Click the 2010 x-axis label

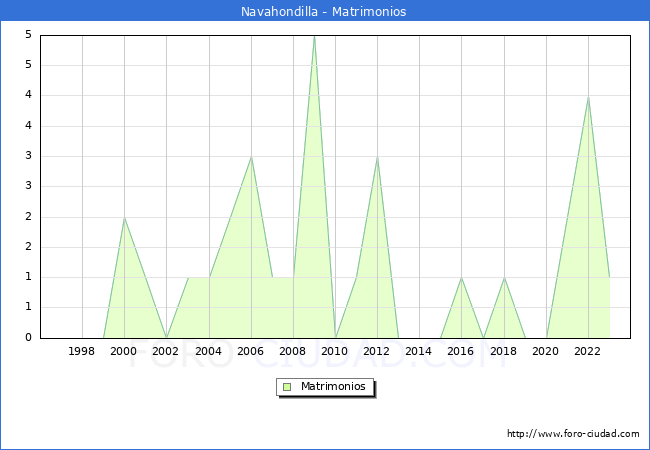335,351
